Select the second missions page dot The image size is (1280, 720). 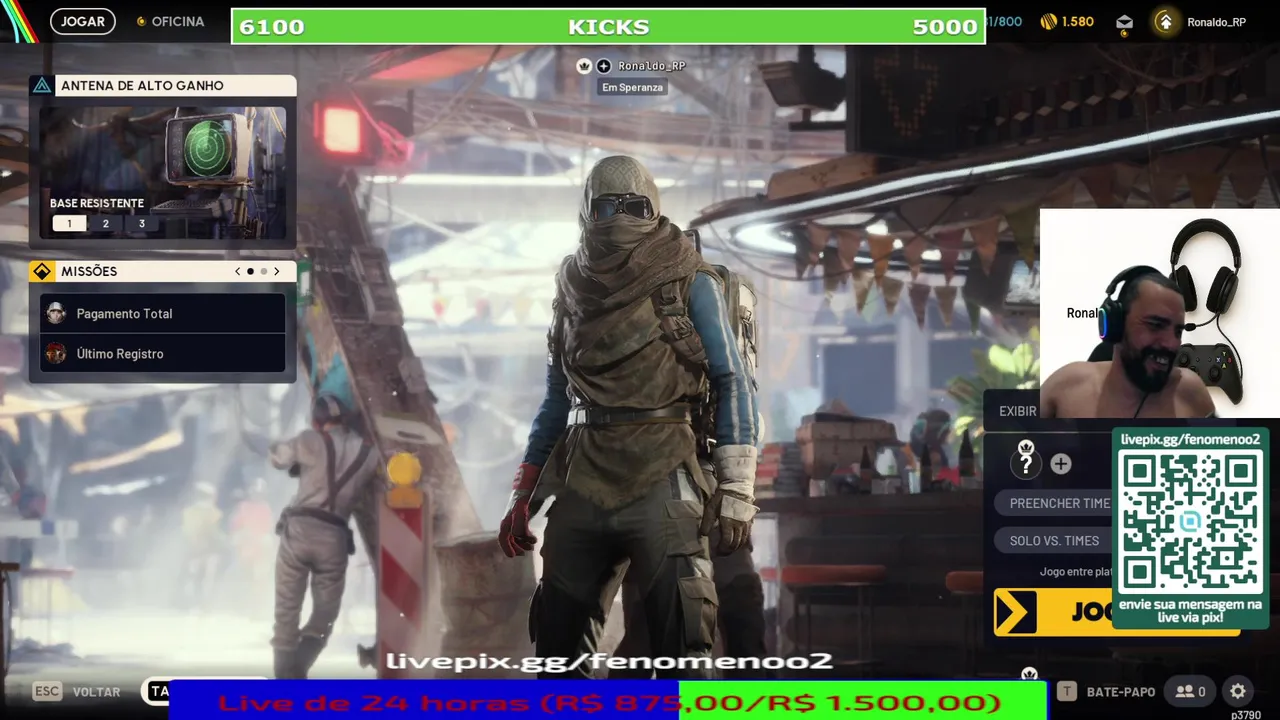(263, 271)
